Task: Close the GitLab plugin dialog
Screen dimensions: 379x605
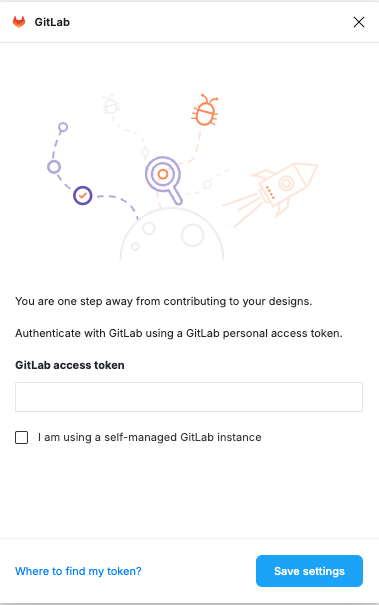Action: [x=359, y=22]
